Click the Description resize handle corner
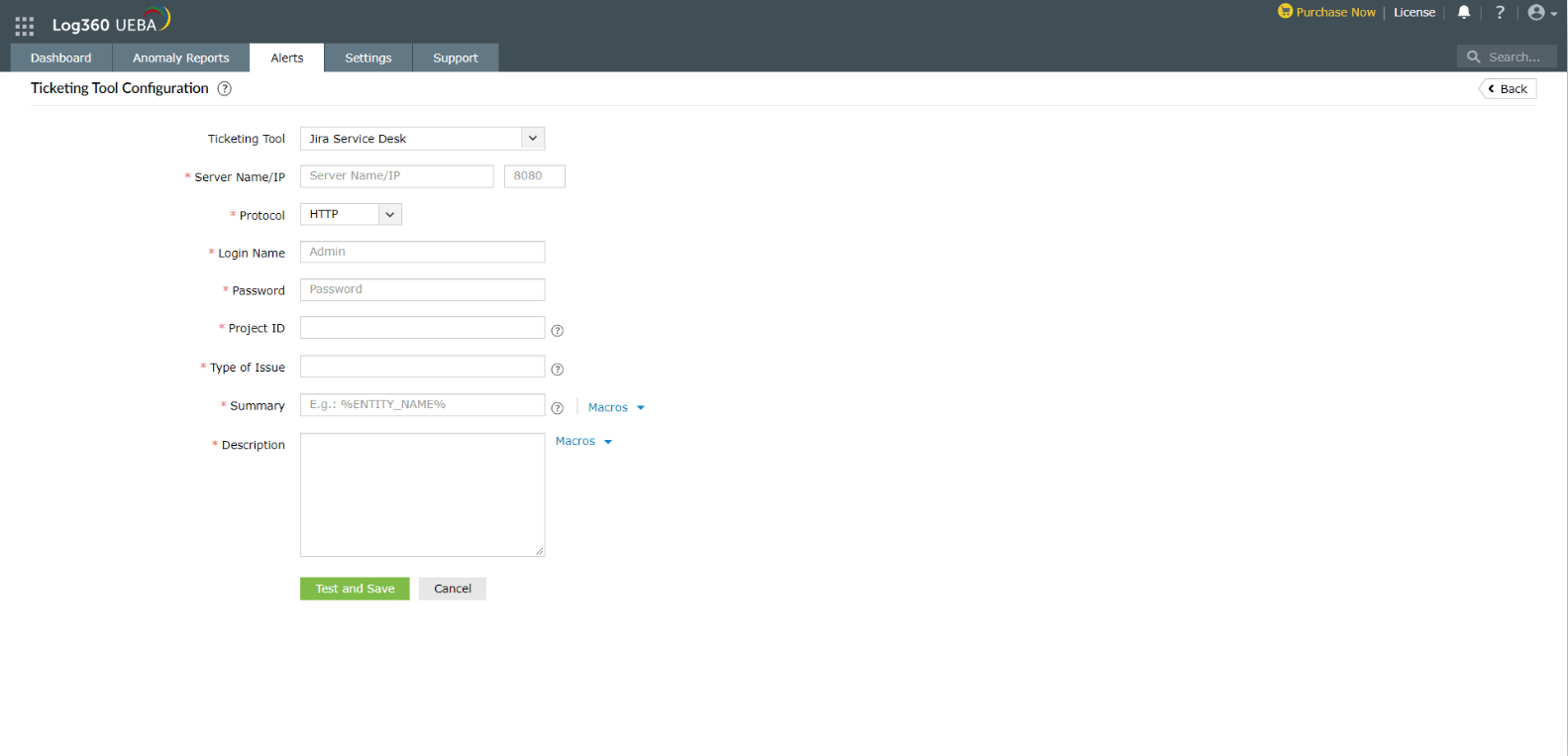The image size is (1568, 756). point(539,551)
